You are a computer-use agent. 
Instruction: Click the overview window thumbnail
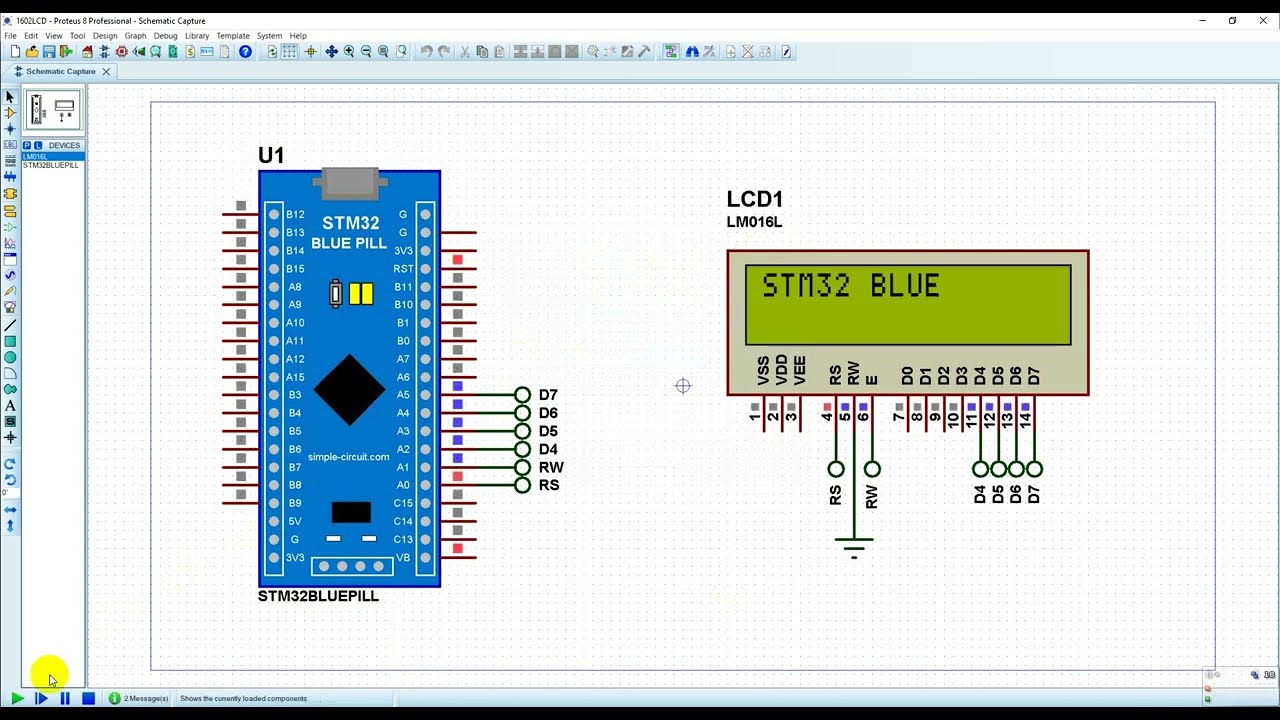pyautogui.click(x=53, y=110)
